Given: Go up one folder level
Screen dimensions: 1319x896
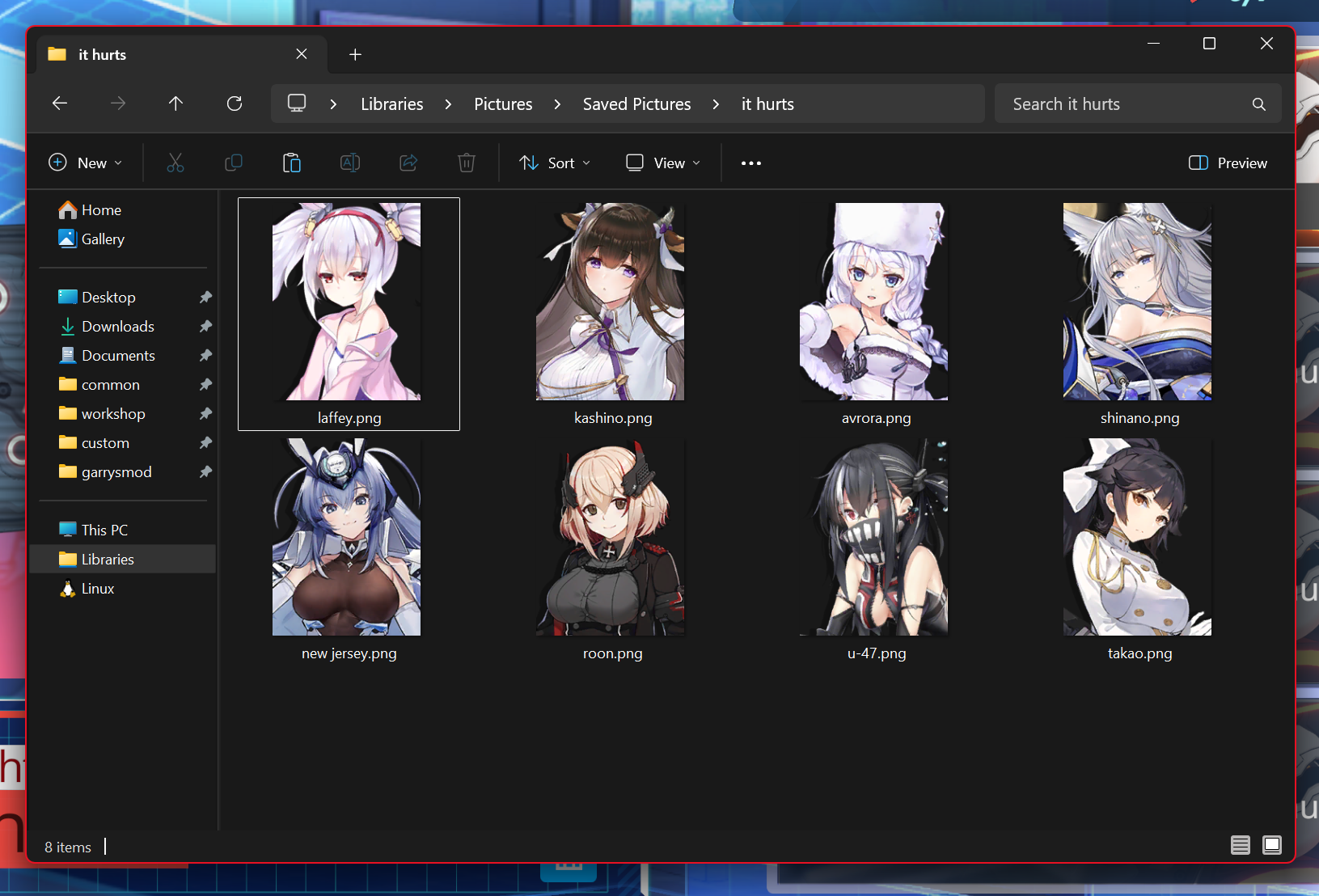Looking at the screenshot, I should coord(175,104).
